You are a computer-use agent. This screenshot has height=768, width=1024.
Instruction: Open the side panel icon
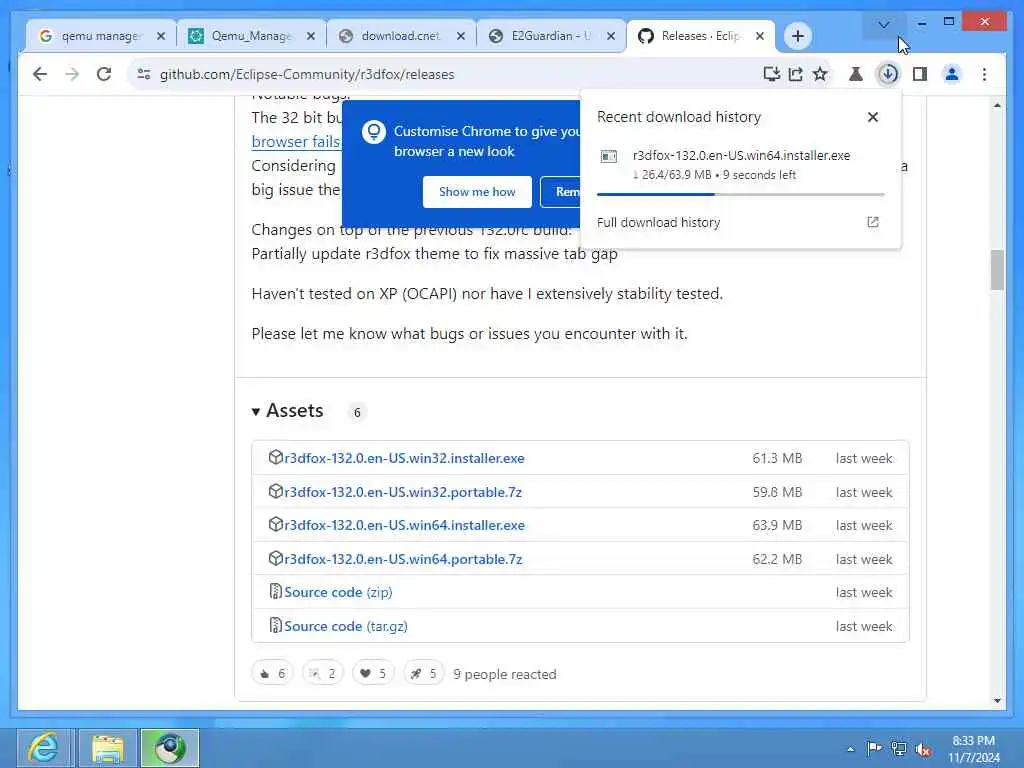(x=920, y=74)
